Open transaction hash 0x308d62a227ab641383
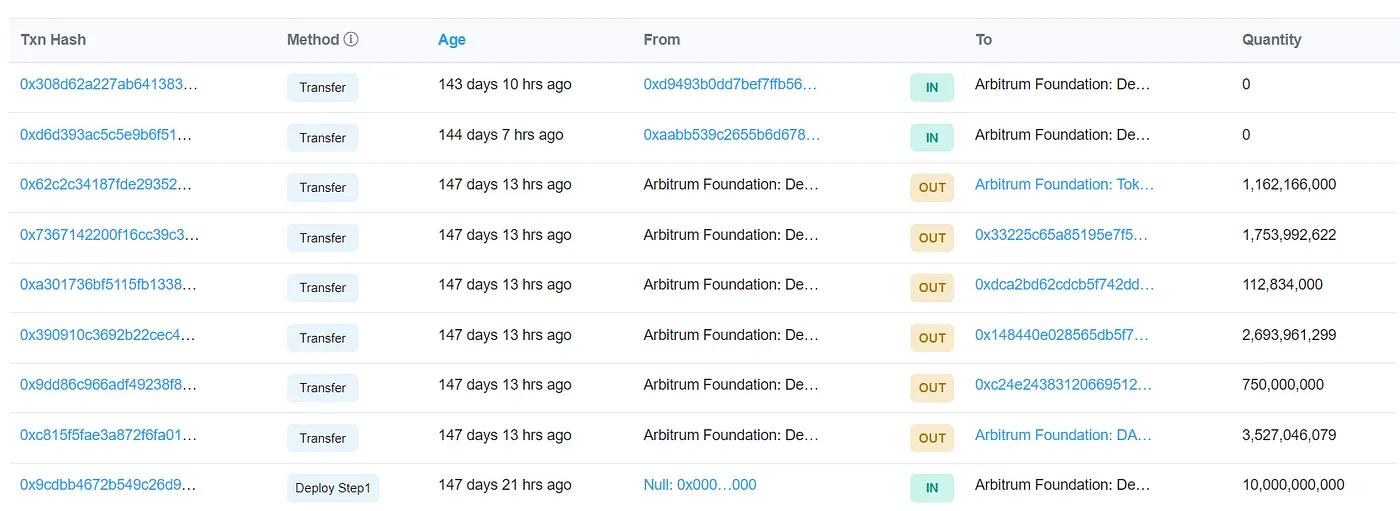Screen dimensions: 1400x511 [109, 85]
